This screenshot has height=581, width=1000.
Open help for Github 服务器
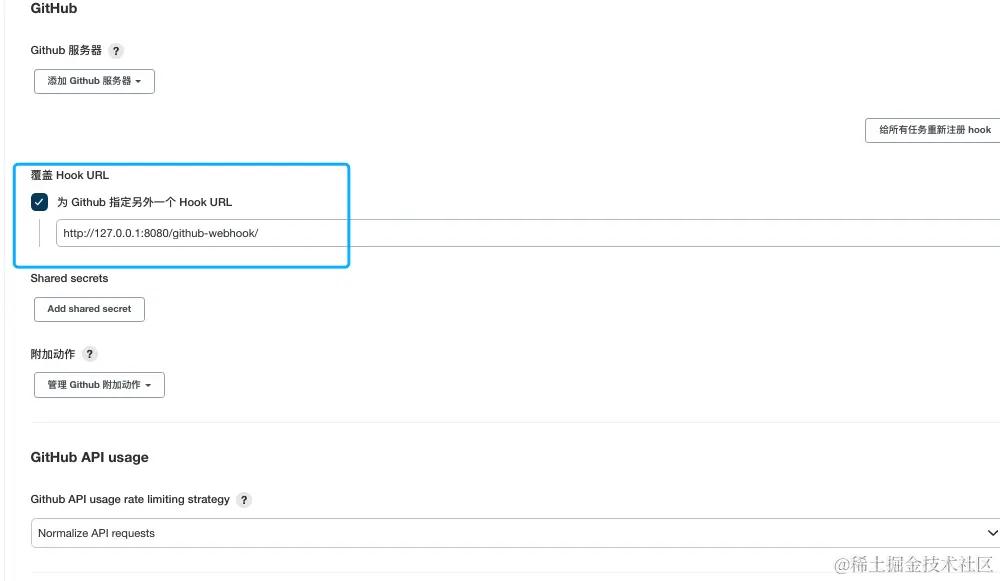pyautogui.click(x=115, y=51)
